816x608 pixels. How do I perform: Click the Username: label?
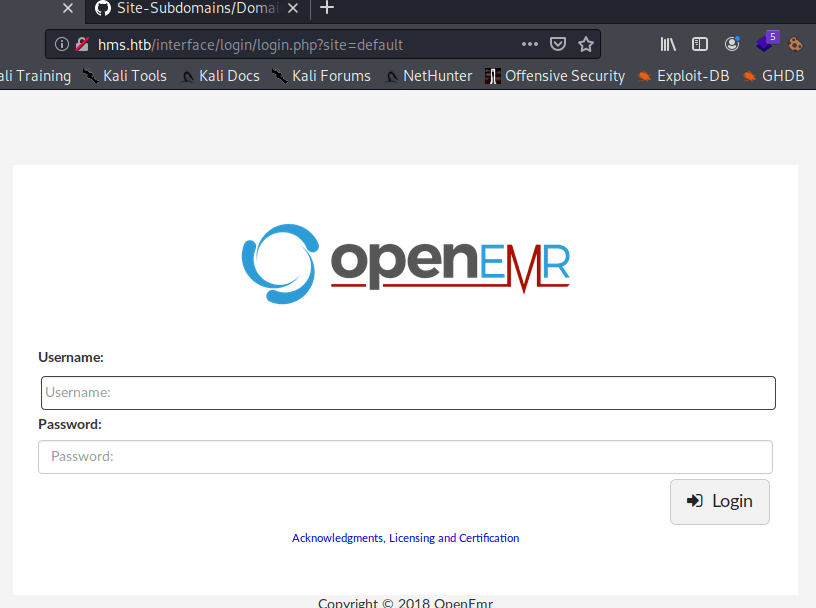click(x=71, y=357)
